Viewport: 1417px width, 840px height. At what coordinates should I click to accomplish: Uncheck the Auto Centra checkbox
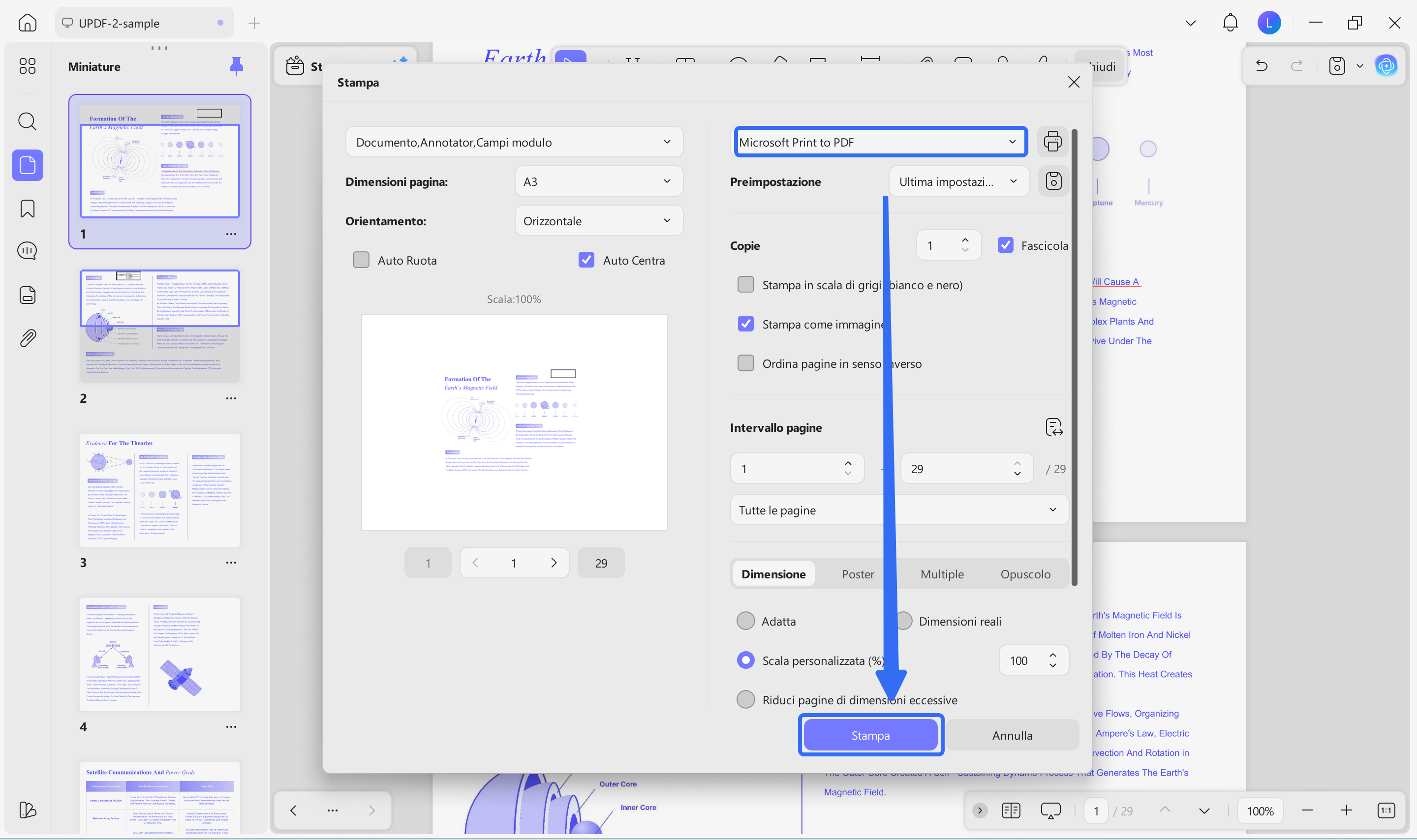(x=586, y=260)
